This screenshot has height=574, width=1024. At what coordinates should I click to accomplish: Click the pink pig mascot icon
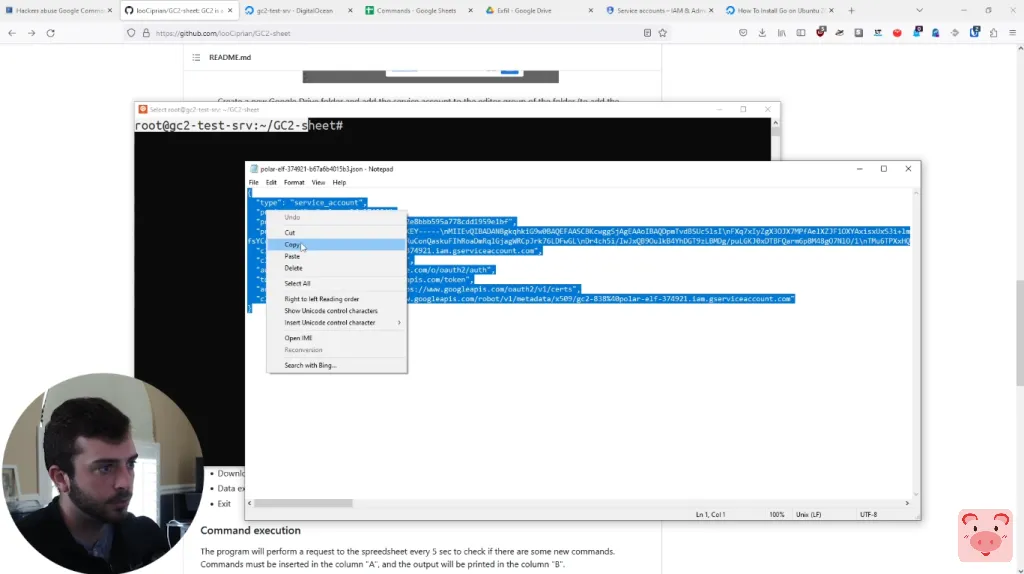tap(985, 536)
